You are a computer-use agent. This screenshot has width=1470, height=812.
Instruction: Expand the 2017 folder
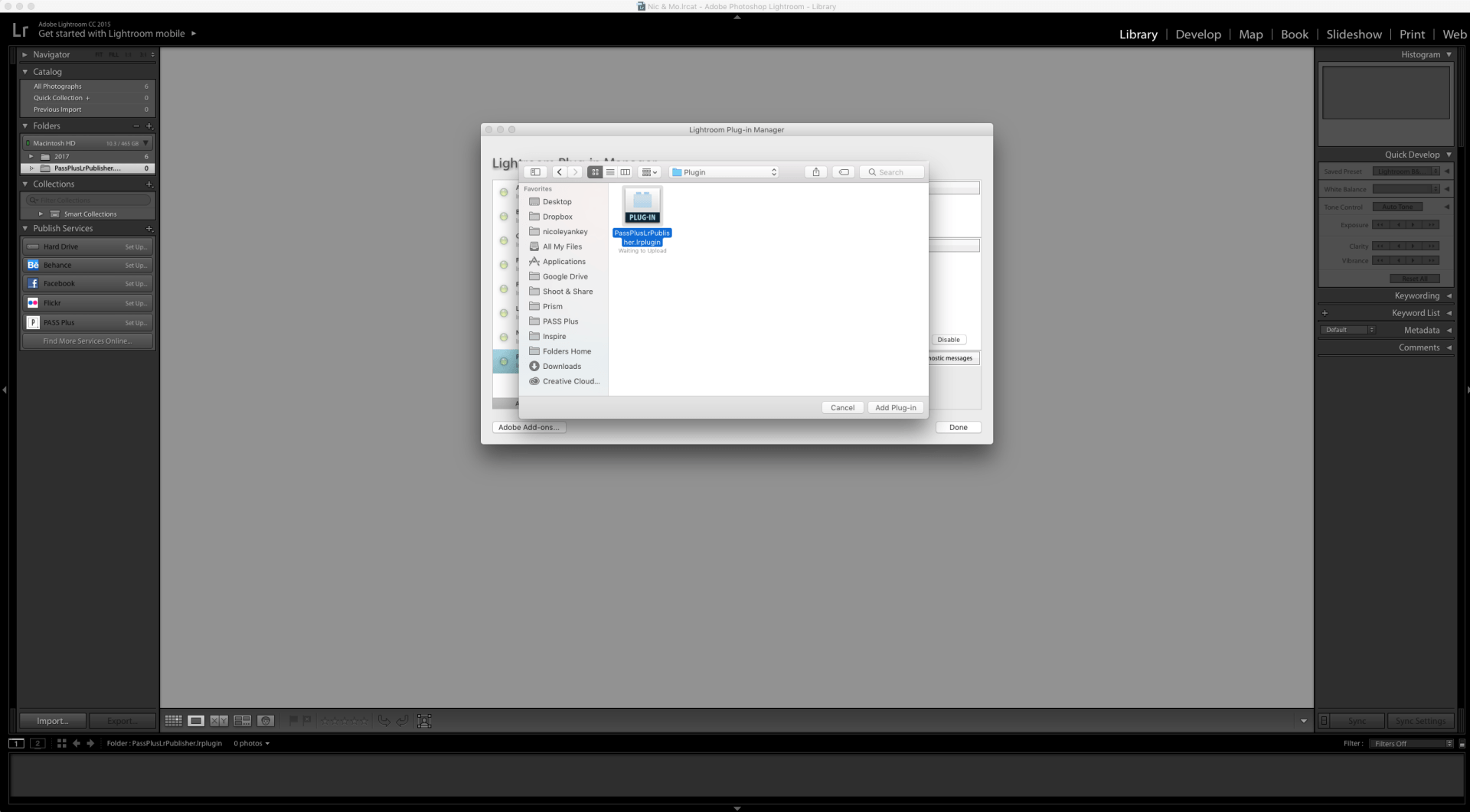(x=31, y=156)
